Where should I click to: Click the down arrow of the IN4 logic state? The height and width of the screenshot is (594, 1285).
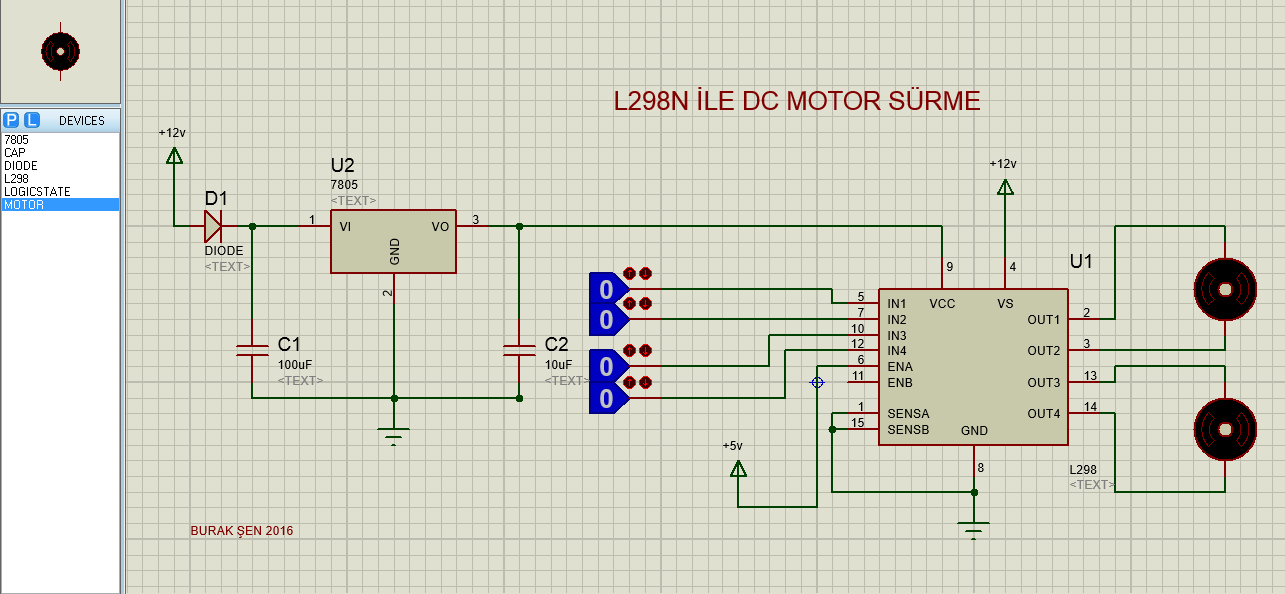point(646,382)
